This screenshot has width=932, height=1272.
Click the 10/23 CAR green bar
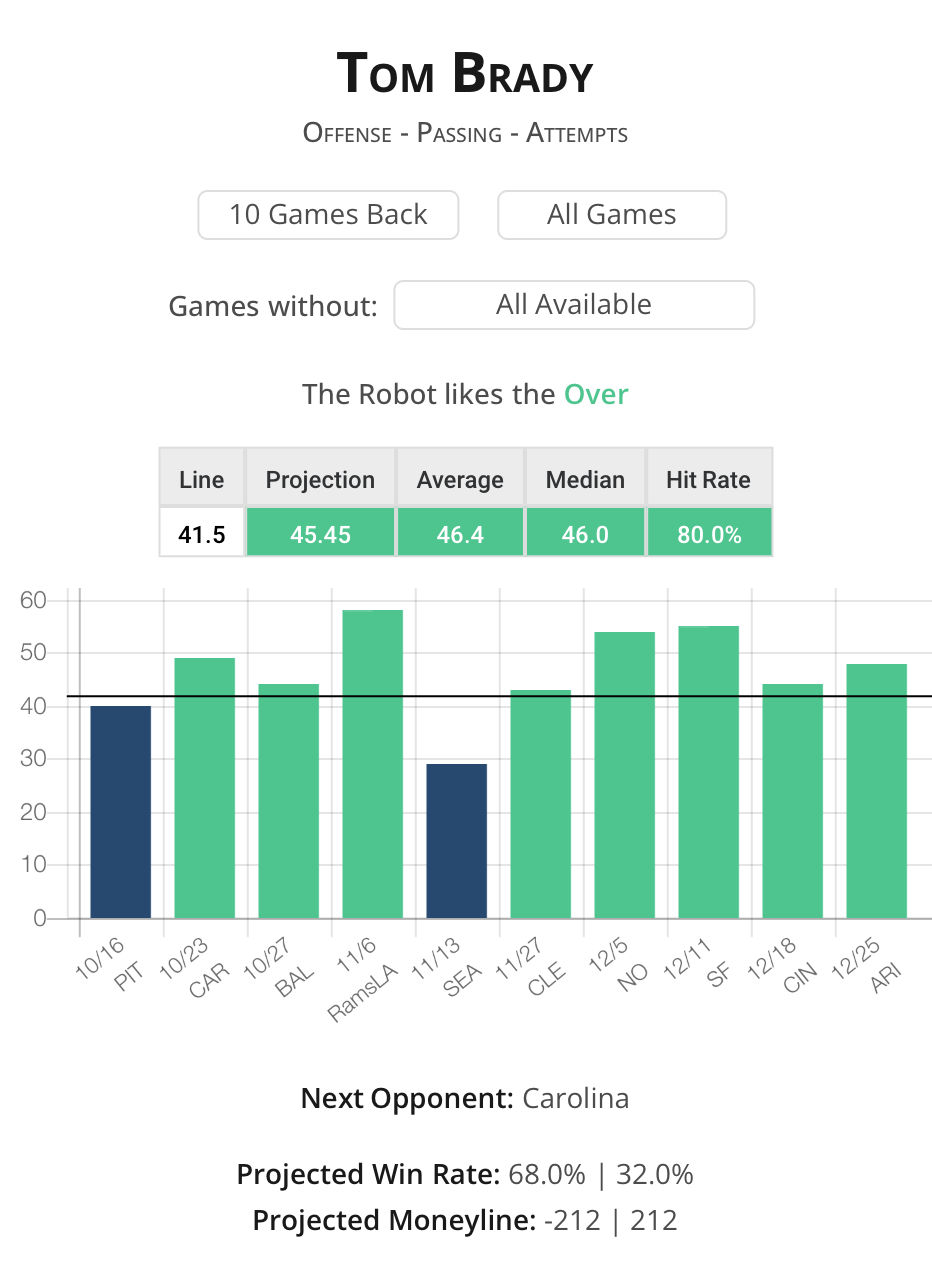[205, 788]
